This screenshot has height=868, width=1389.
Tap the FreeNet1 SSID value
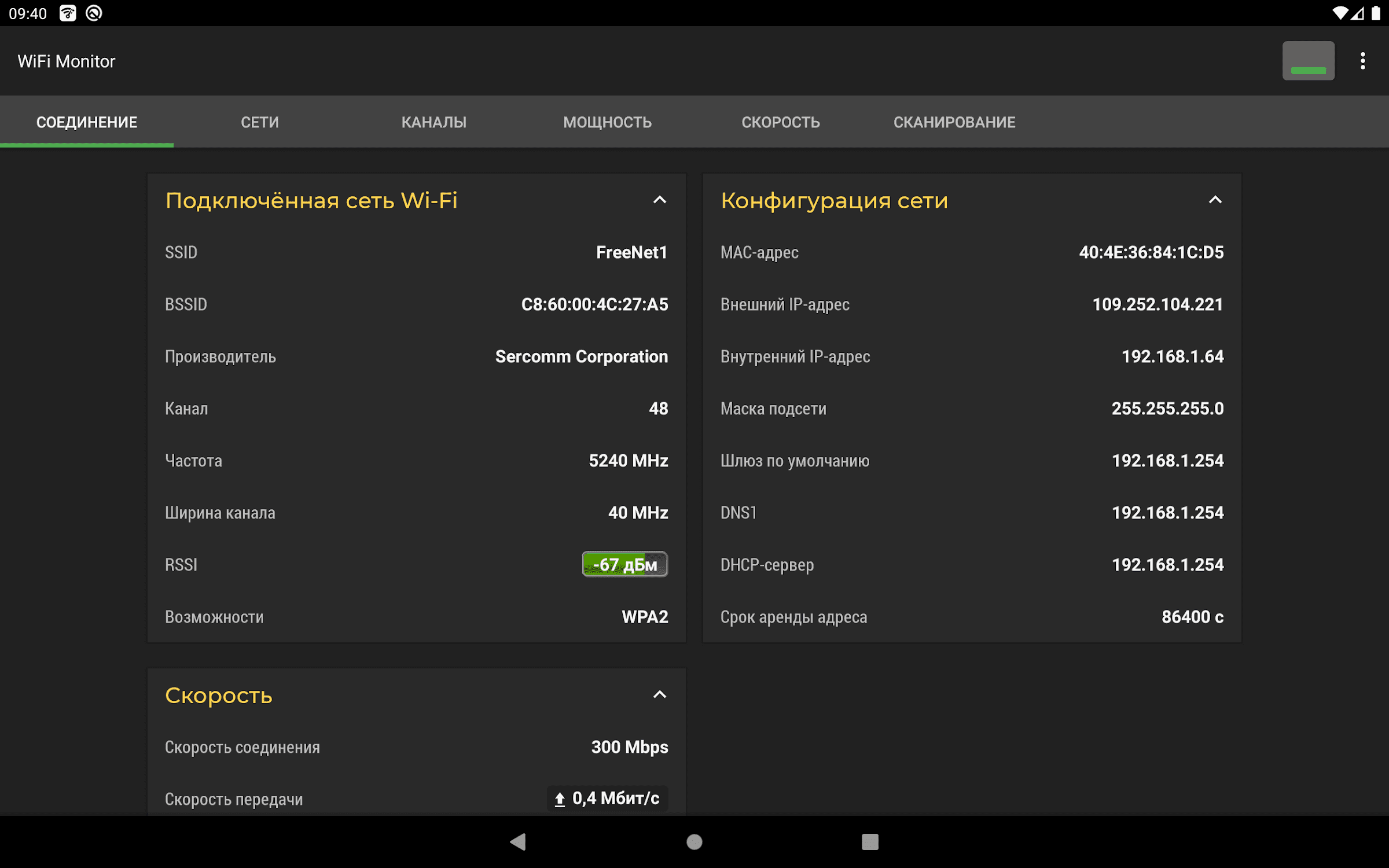pyautogui.click(x=631, y=252)
